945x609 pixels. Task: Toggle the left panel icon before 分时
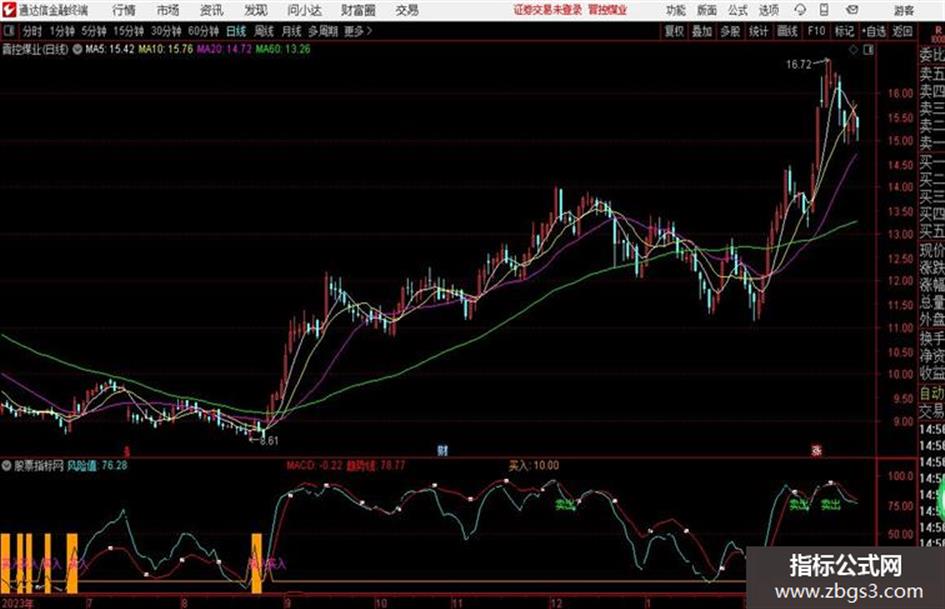pos(8,31)
